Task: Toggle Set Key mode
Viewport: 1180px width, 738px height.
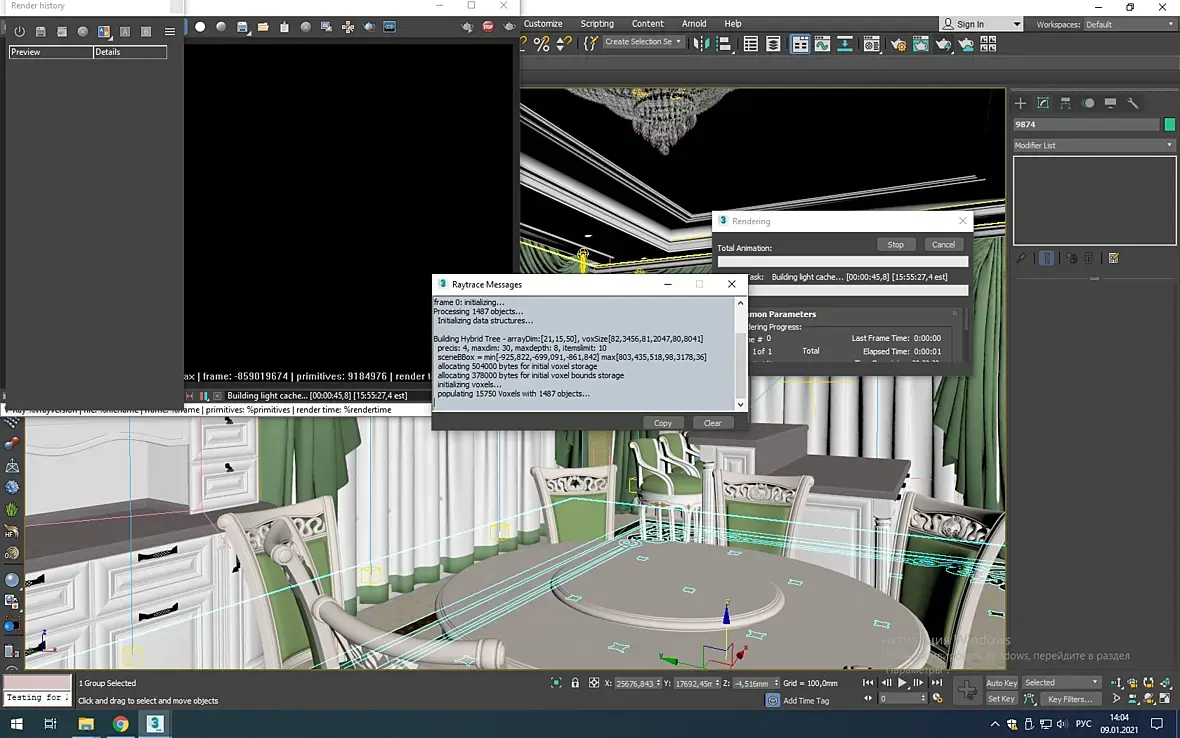Action: pos(1001,699)
